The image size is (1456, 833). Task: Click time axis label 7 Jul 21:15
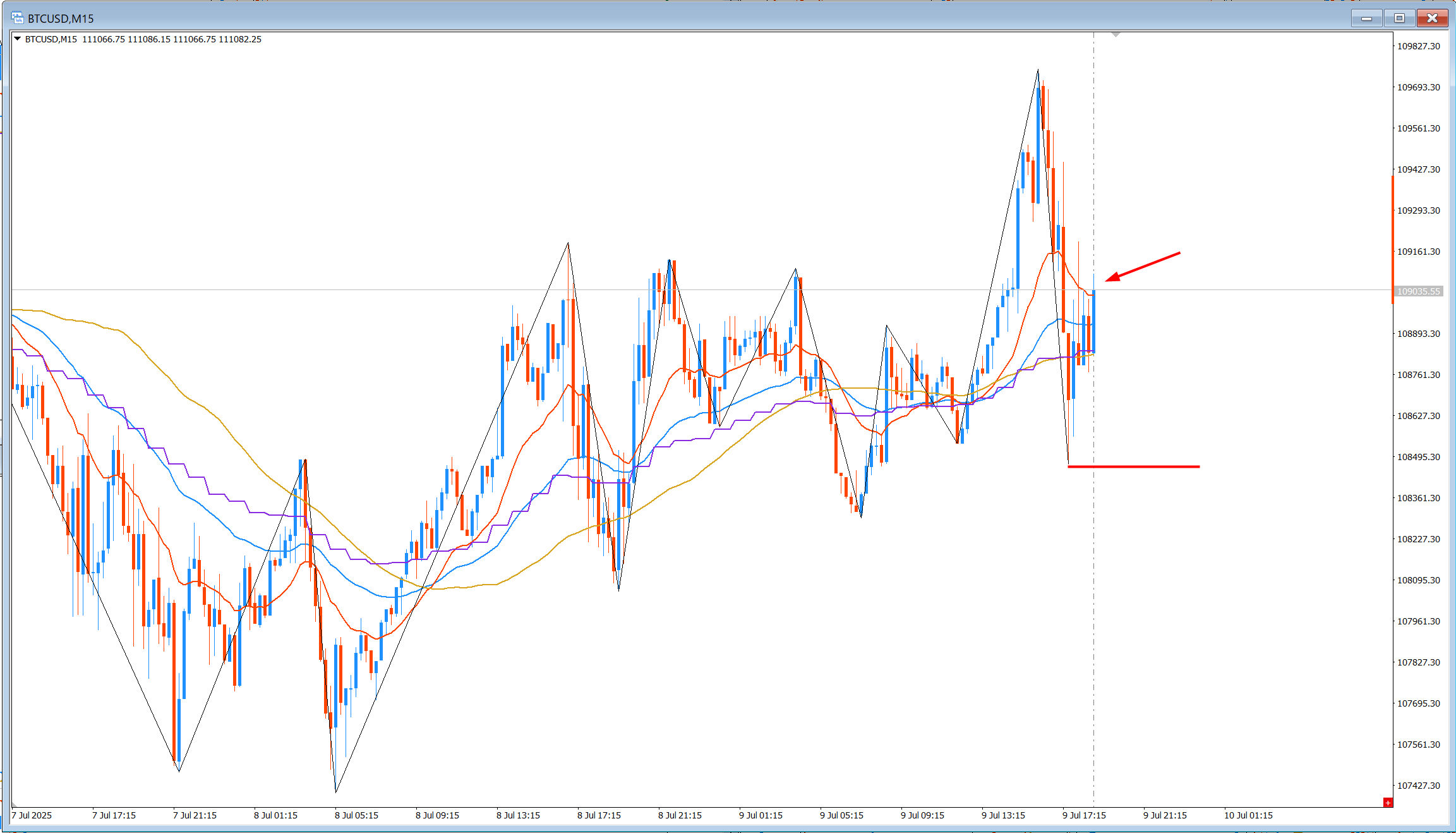click(x=195, y=815)
